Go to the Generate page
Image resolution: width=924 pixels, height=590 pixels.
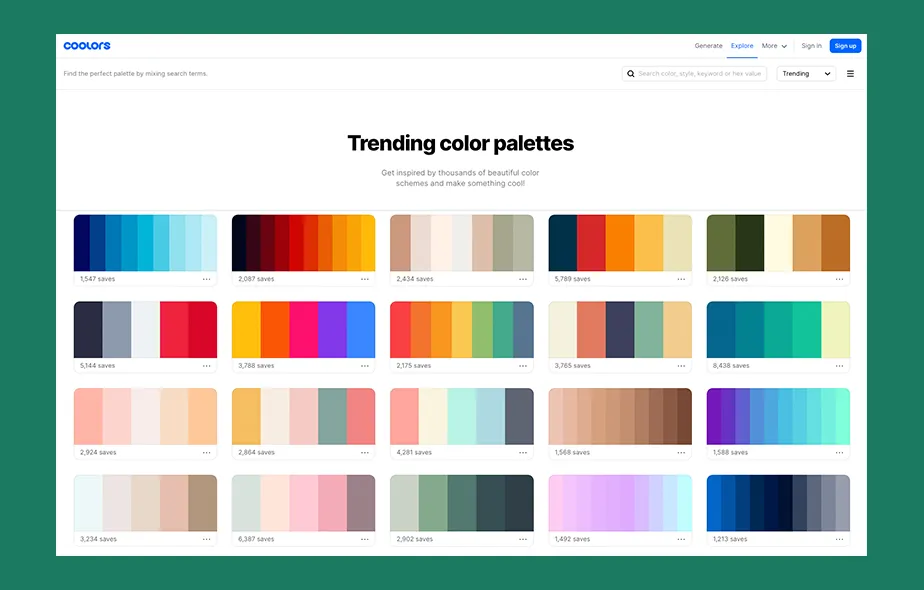point(708,46)
